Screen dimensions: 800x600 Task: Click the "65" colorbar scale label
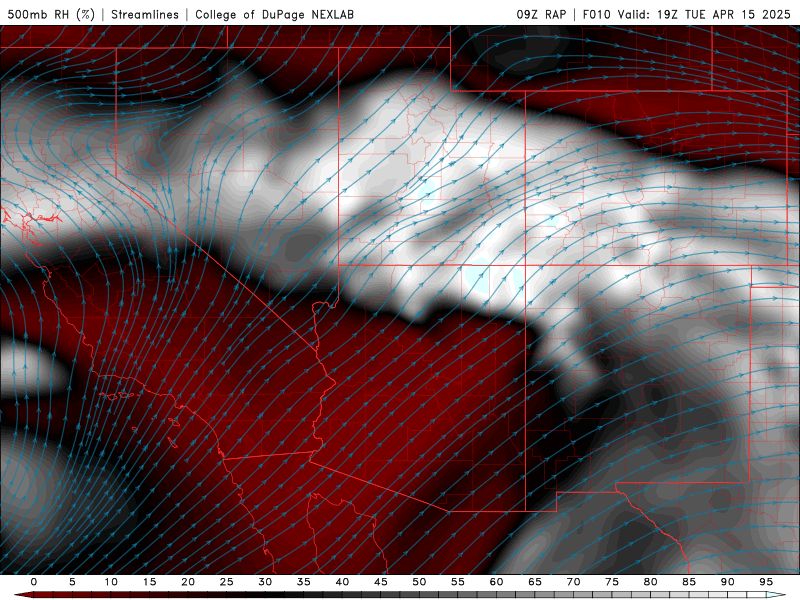tap(534, 582)
